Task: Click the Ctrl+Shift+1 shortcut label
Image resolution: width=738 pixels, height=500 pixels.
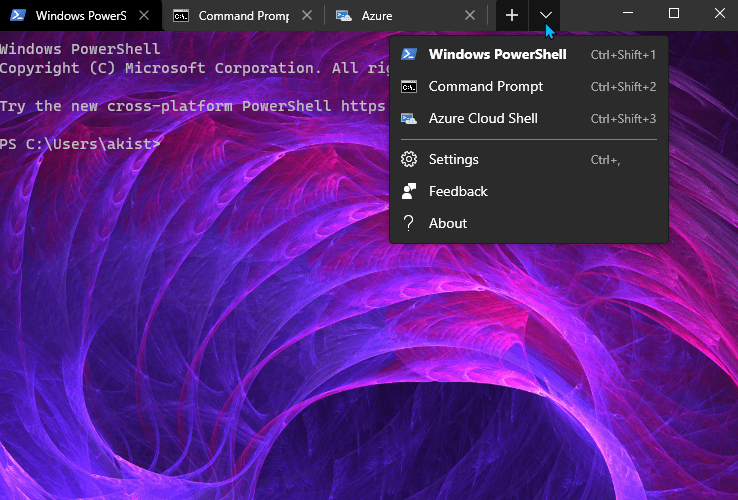Action: pyautogui.click(x=623, y=55)
